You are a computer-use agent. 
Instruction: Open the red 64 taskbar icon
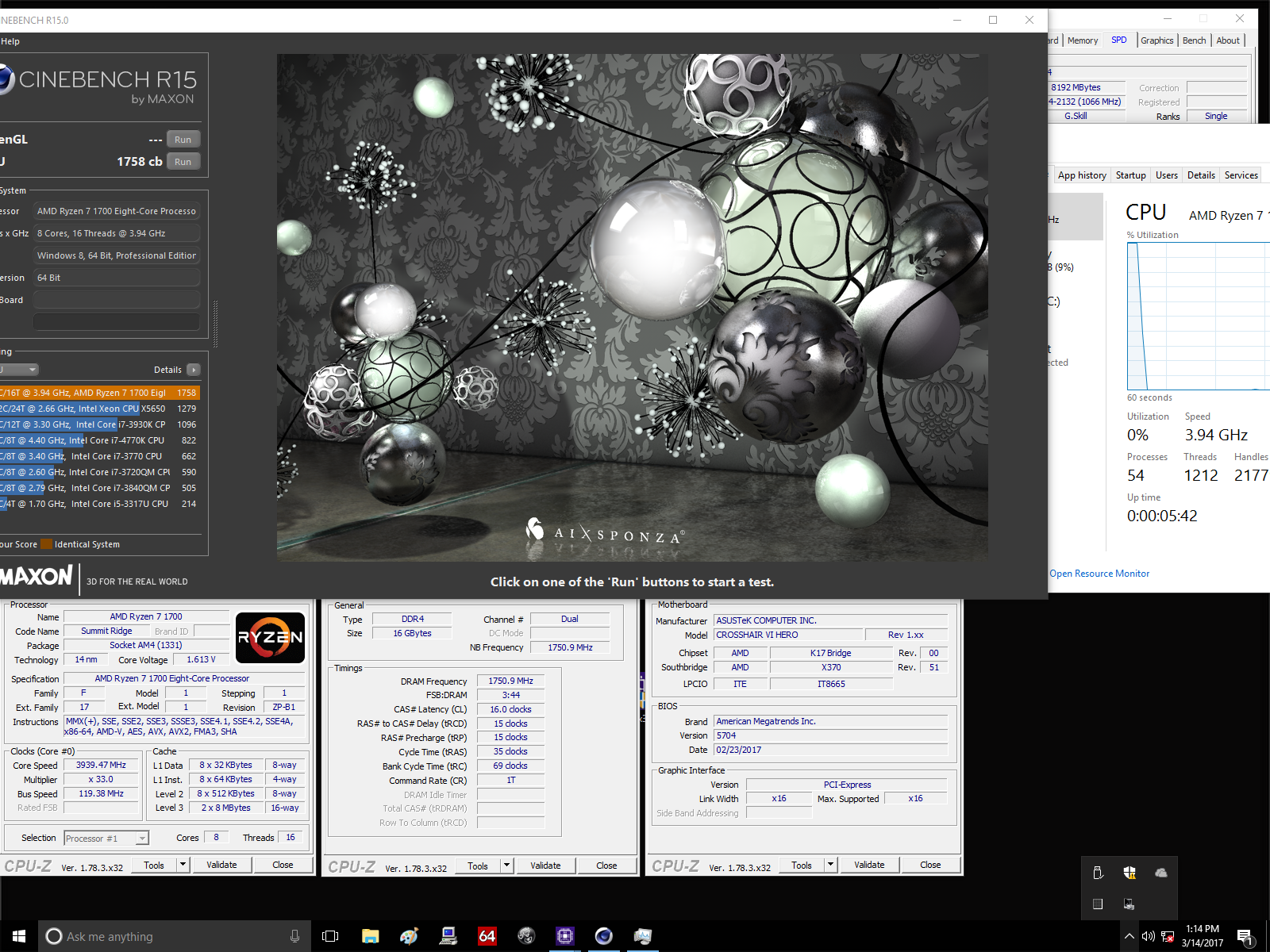pos(487,936)
